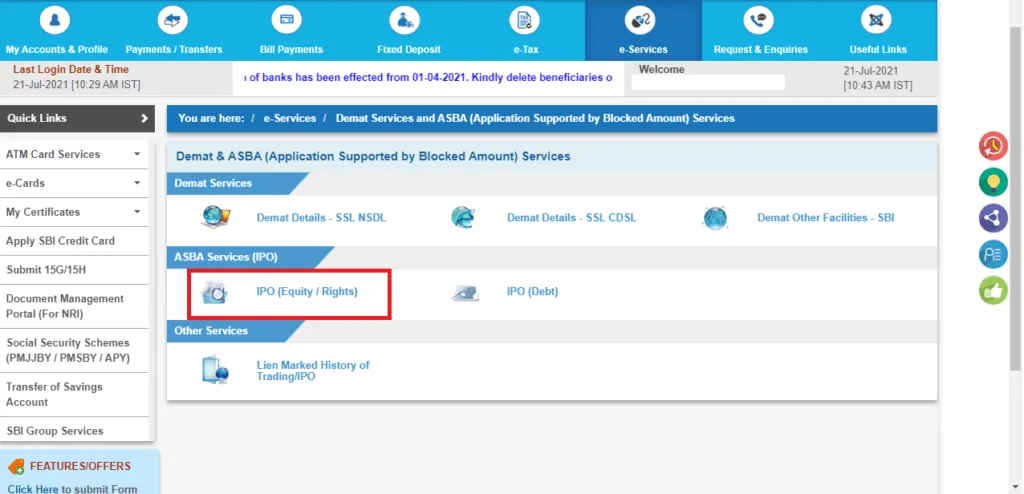This screenshot has width=1024, height=494.
Task: Click the Demat Services section header
Action: (213, 184)
